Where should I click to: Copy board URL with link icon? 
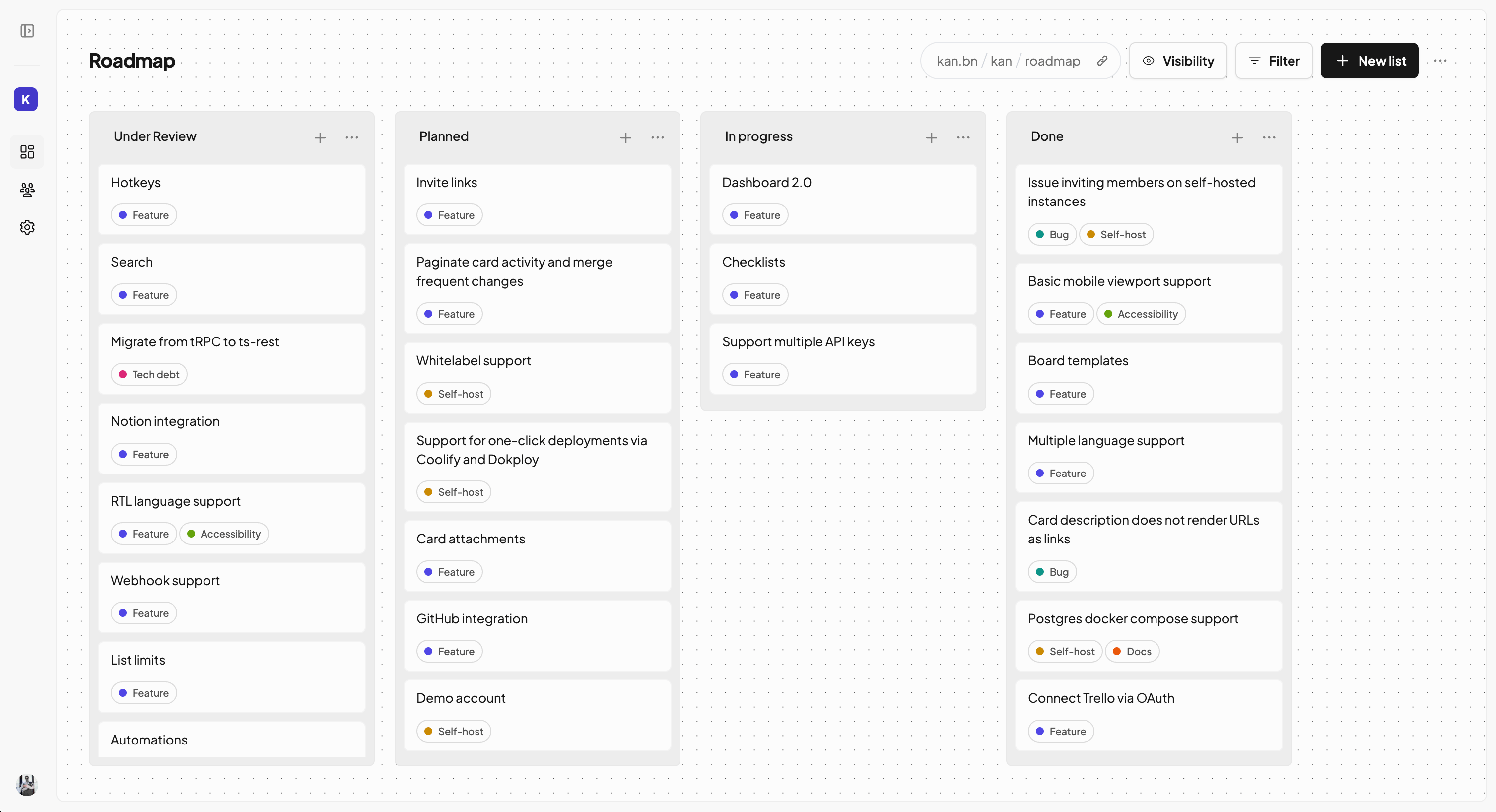point(1102,61)
